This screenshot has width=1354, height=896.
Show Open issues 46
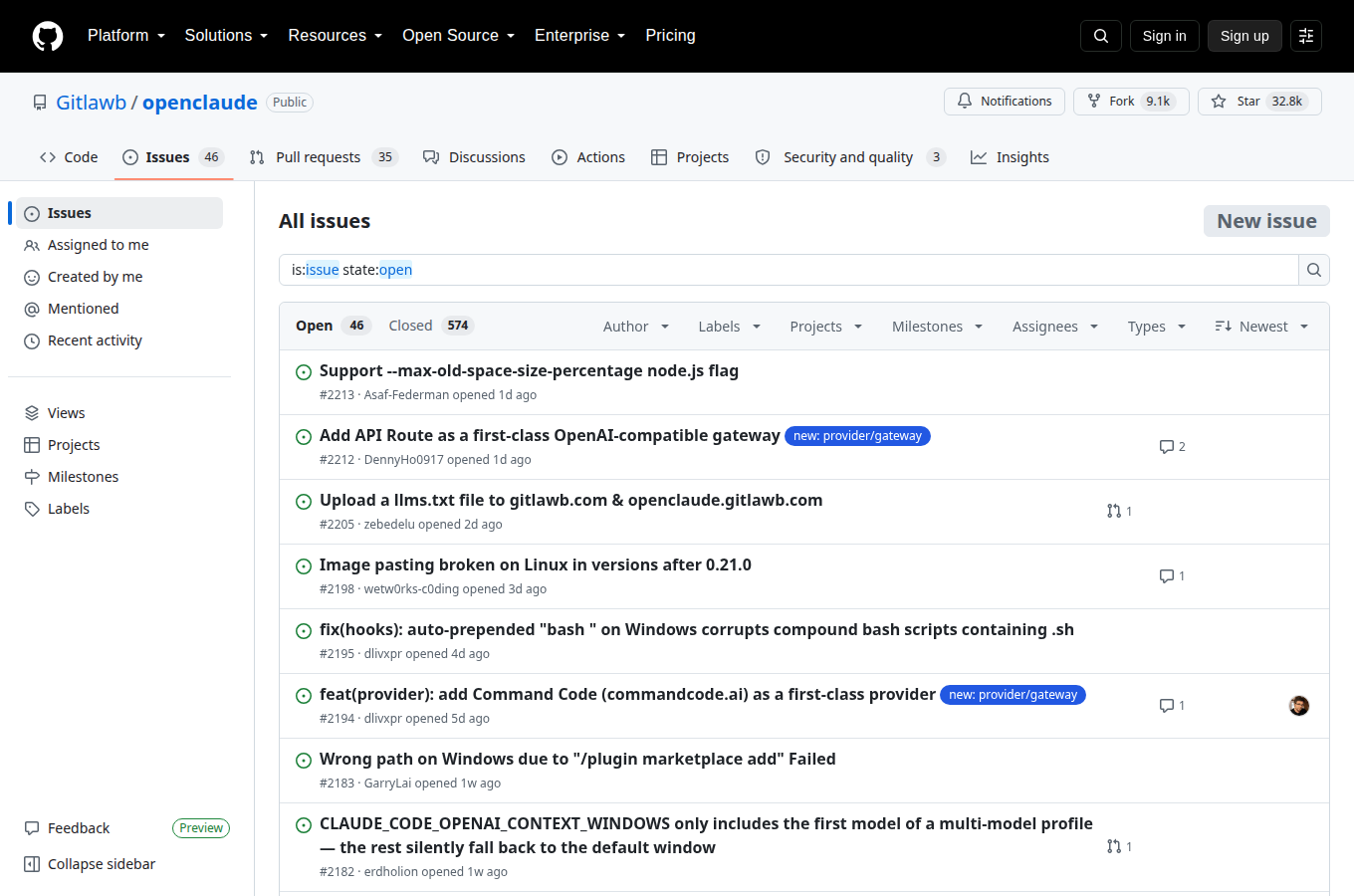click(x=333, y=326)
